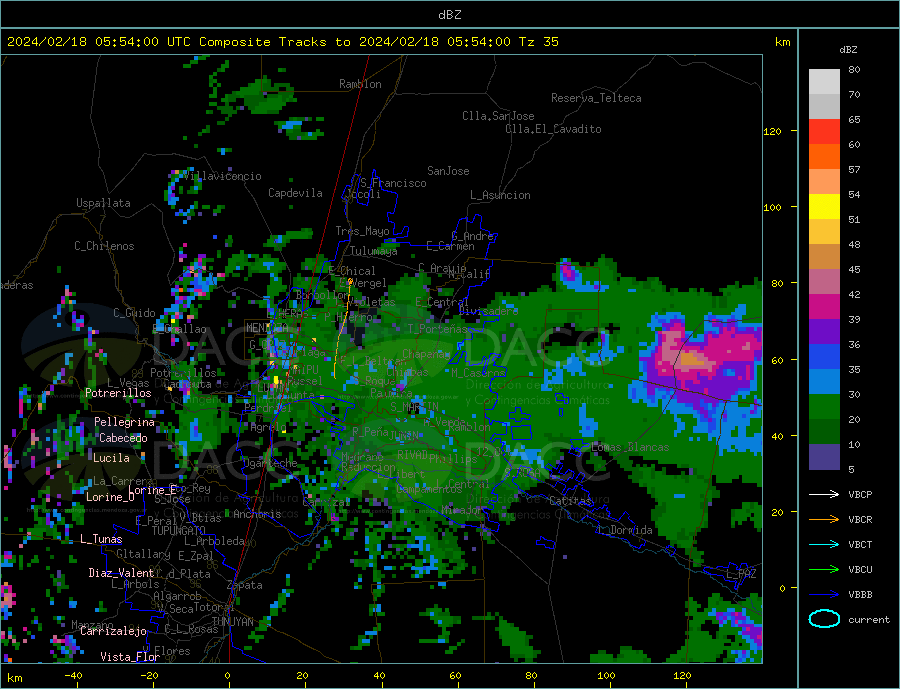Select the light blue 30-35 dBZ swatch
900x689 pixels.
(x=824, y=382)
